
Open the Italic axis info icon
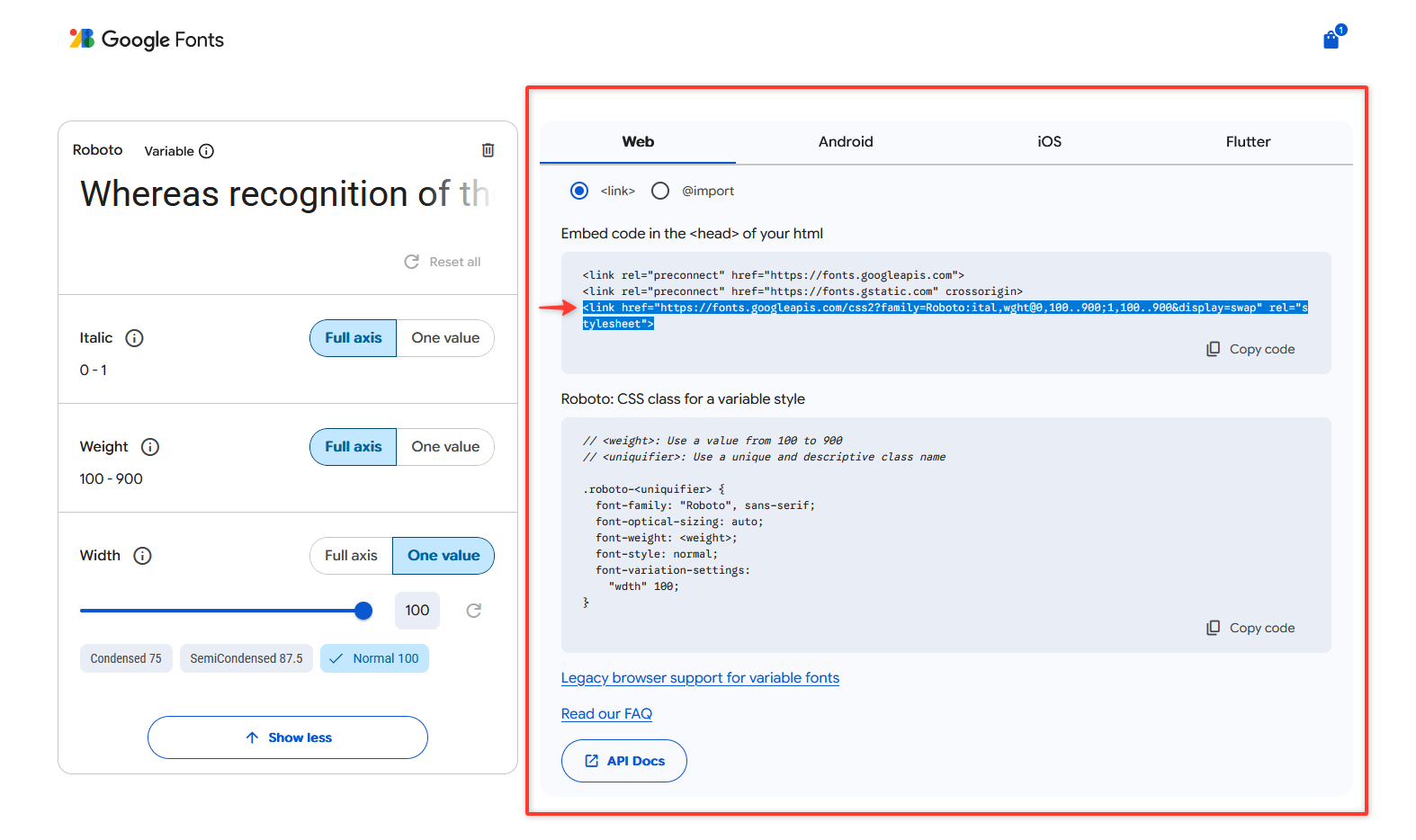pos(134,338)
